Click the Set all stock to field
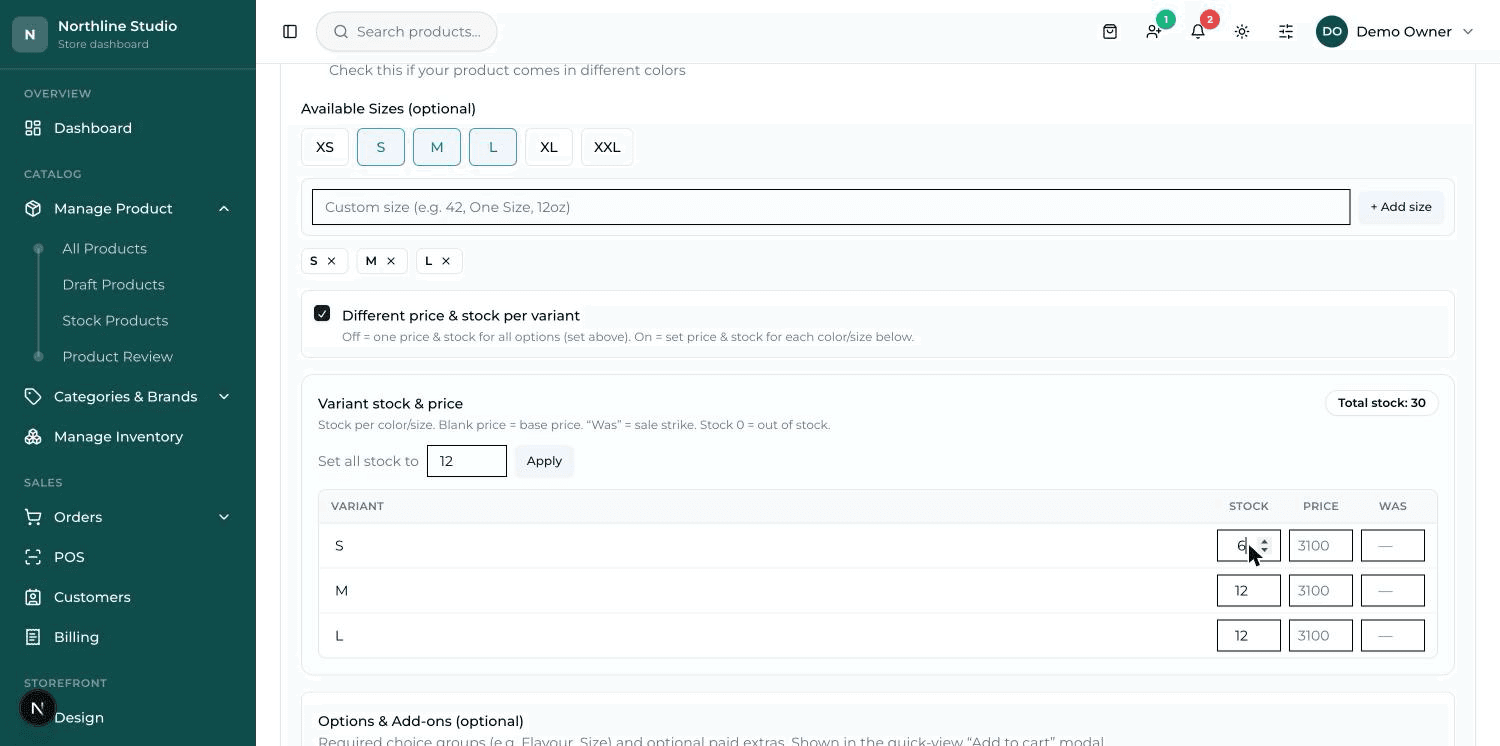The width and height of the screenshot is (1500, 746). 467,461
